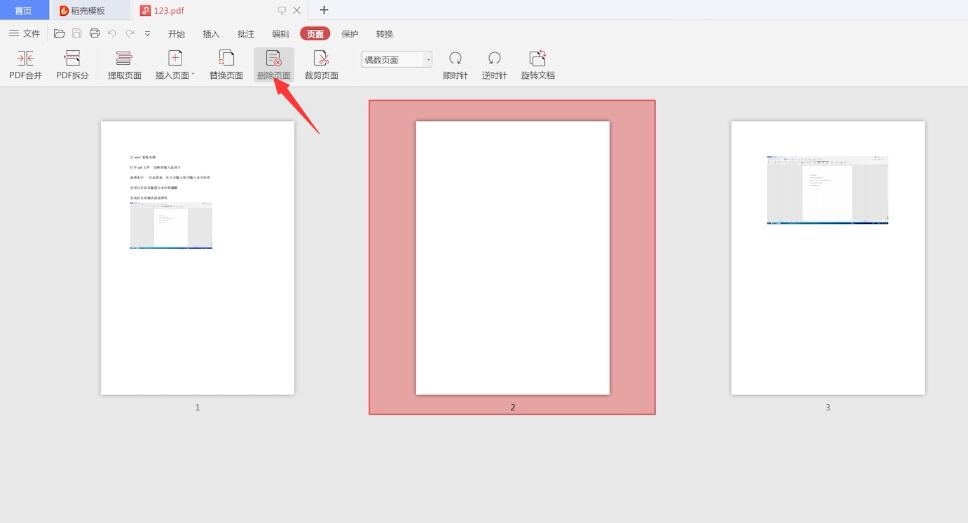Select page 1 thumbnail
968x523 pixels.
(198, 258)
